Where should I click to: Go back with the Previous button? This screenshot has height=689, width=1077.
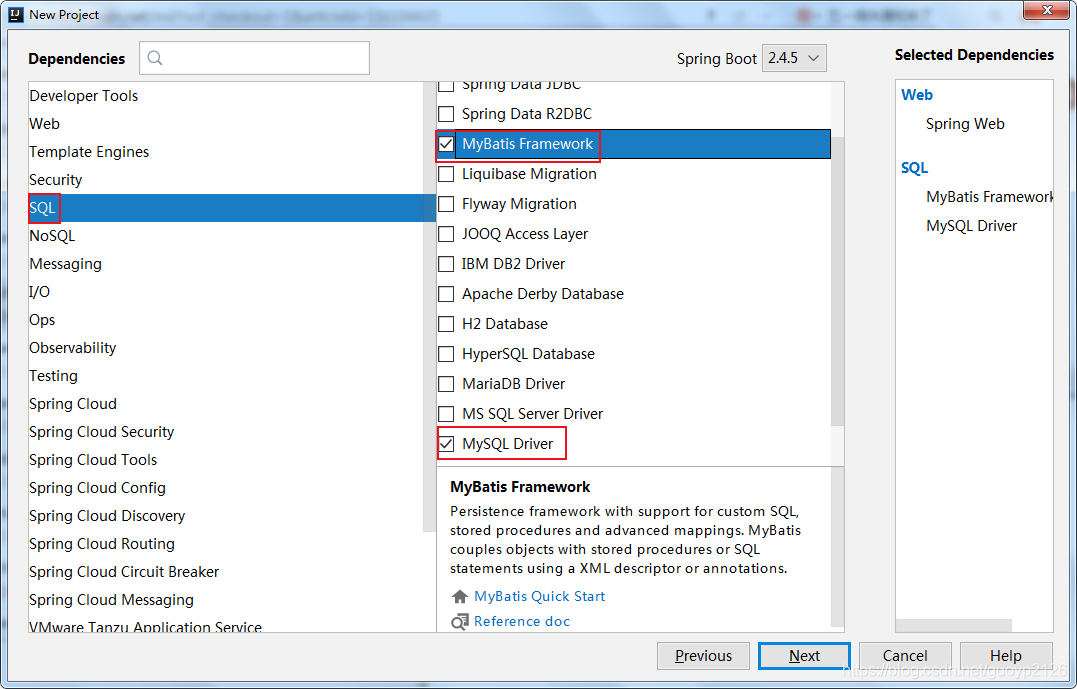(703, 656)
